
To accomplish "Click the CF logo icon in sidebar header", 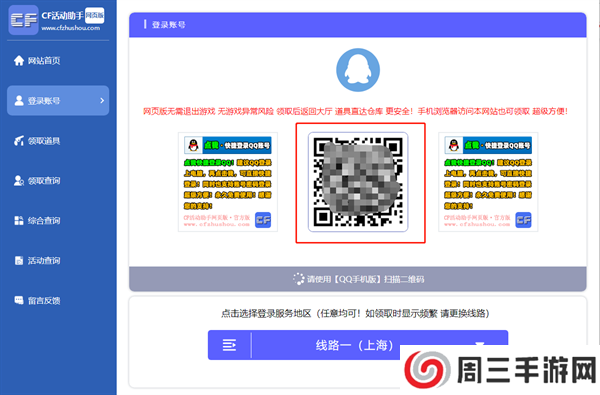I will [x=23, y=20].
